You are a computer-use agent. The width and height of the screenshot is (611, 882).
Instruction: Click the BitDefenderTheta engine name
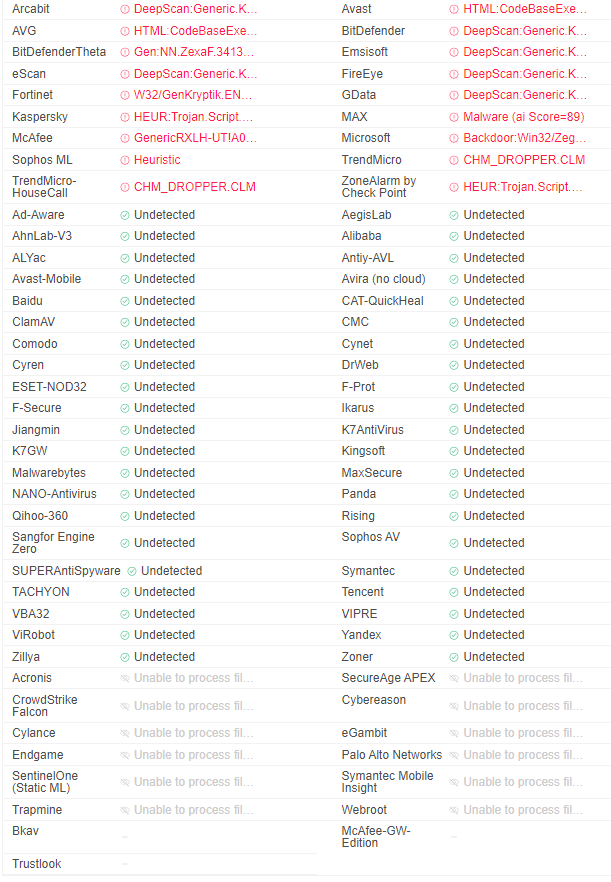click(x=59, y=52)
